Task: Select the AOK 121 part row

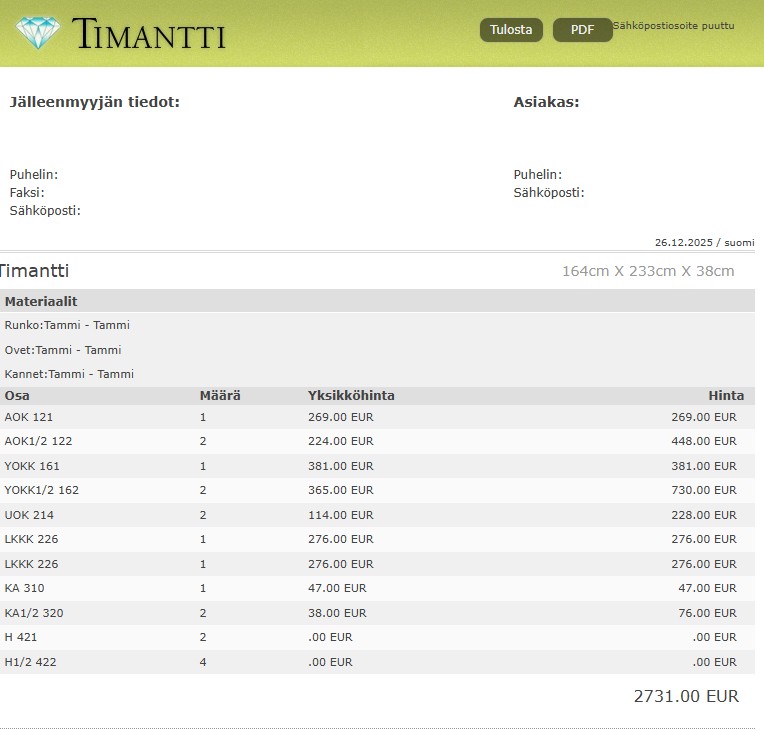Action: pyautogui.click(x=29, y=417)
